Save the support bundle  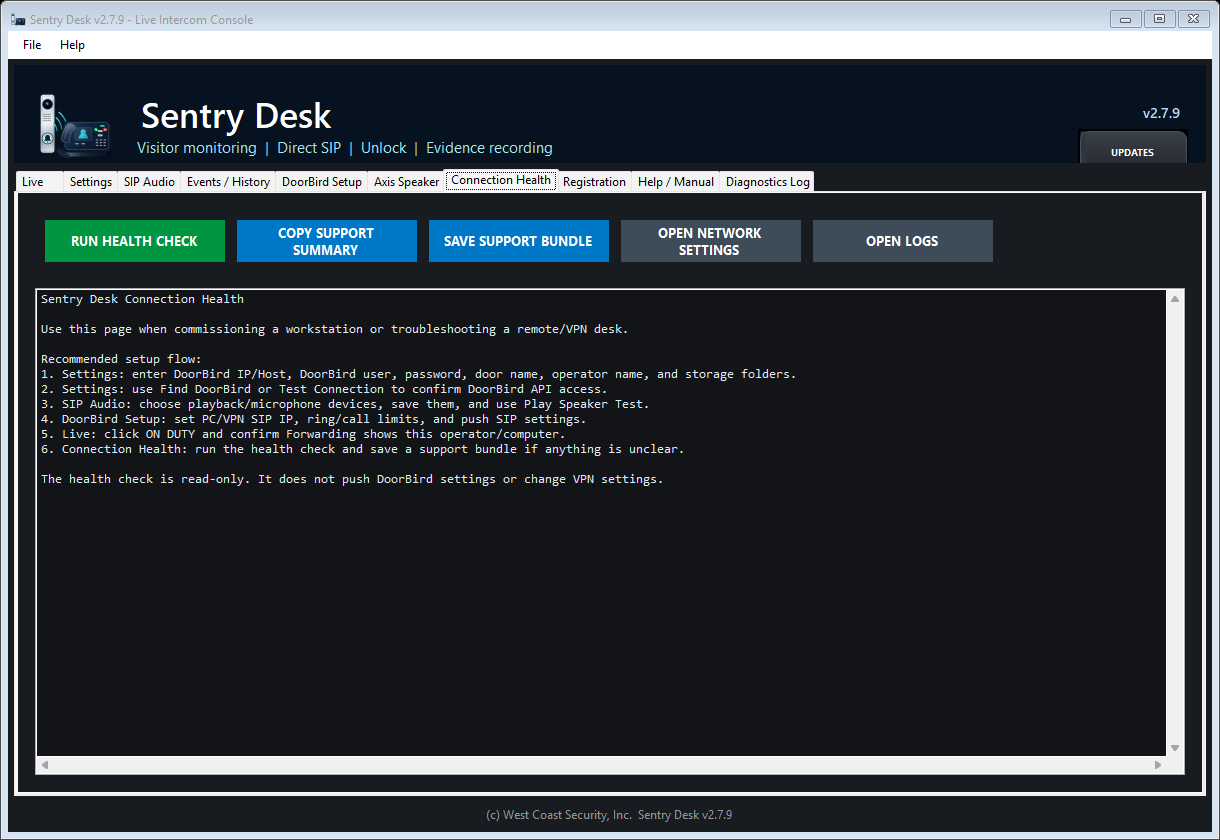pos(519,241)
